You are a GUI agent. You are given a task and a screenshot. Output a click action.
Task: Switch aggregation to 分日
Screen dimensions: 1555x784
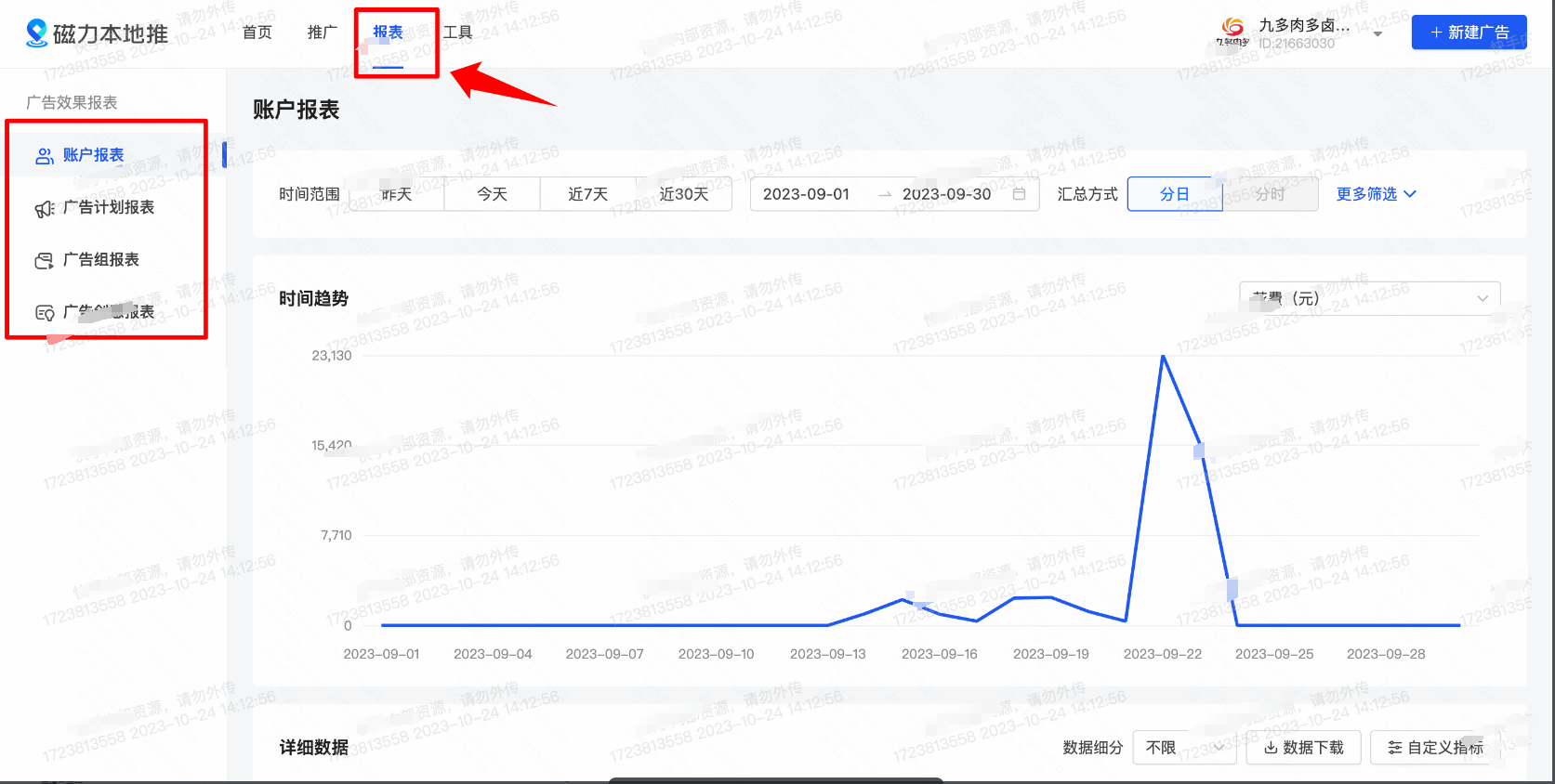[1174, 194]
